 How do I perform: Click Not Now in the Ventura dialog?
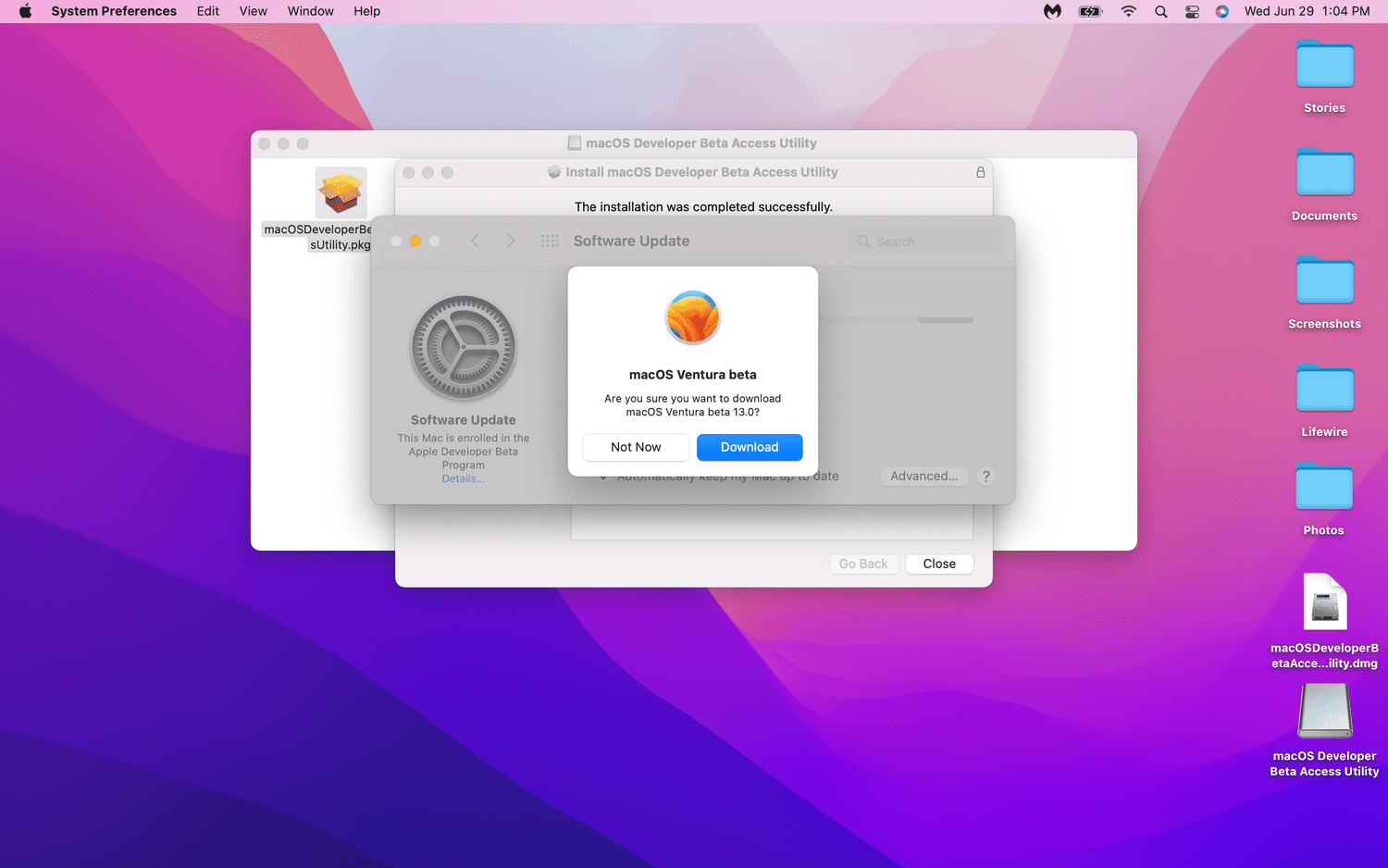click(636, 447)
